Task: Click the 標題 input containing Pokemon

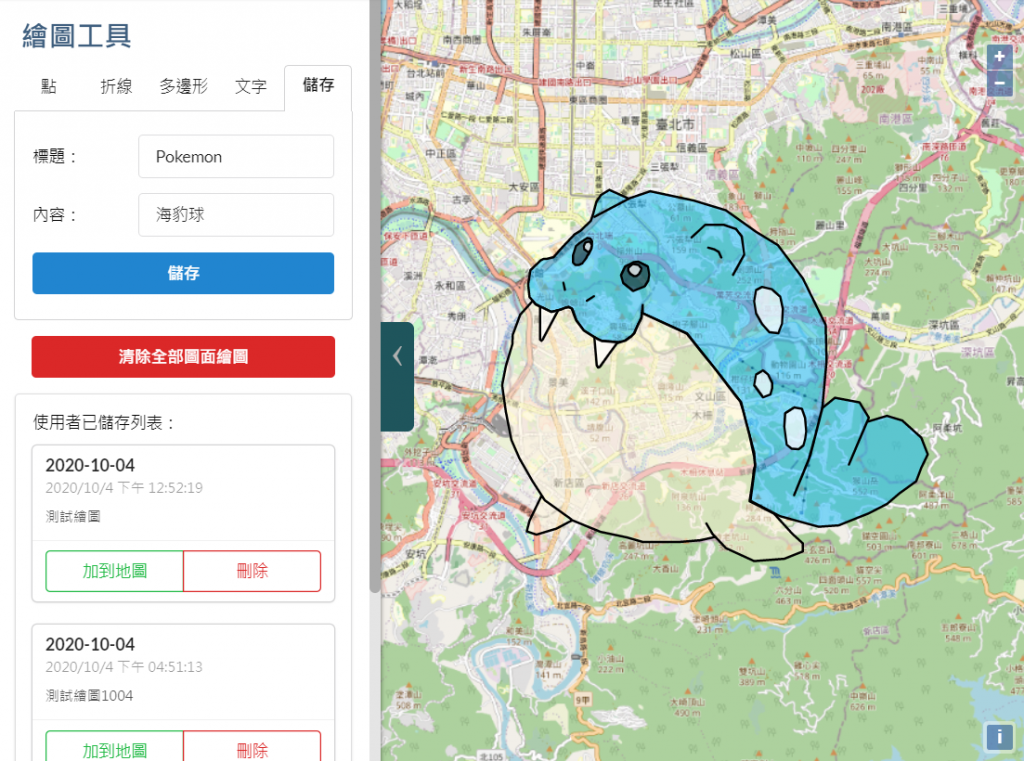Action: click(x=236, y=157)
